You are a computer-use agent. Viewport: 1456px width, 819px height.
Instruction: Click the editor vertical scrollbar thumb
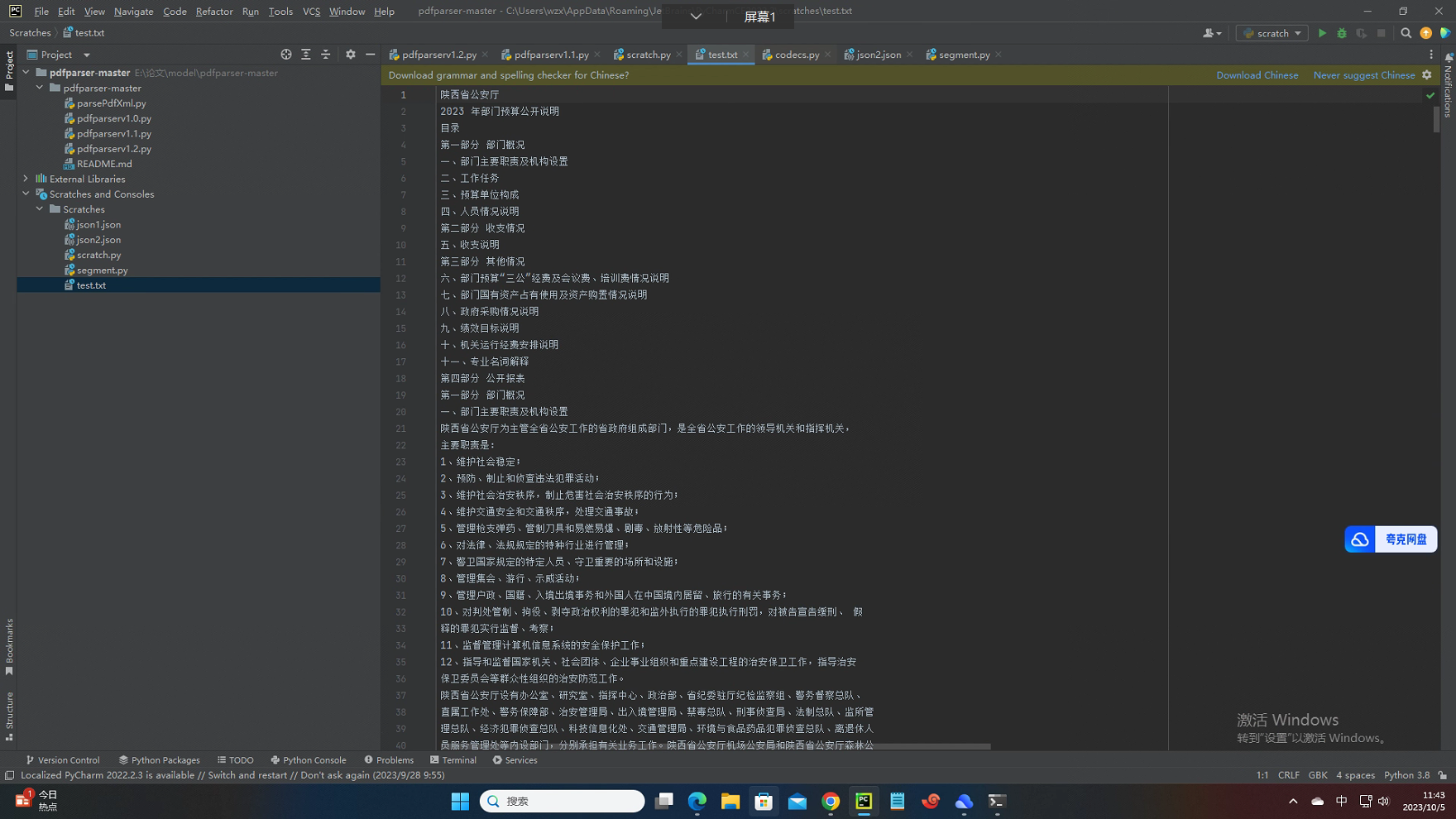click(x=1437, y=120)
